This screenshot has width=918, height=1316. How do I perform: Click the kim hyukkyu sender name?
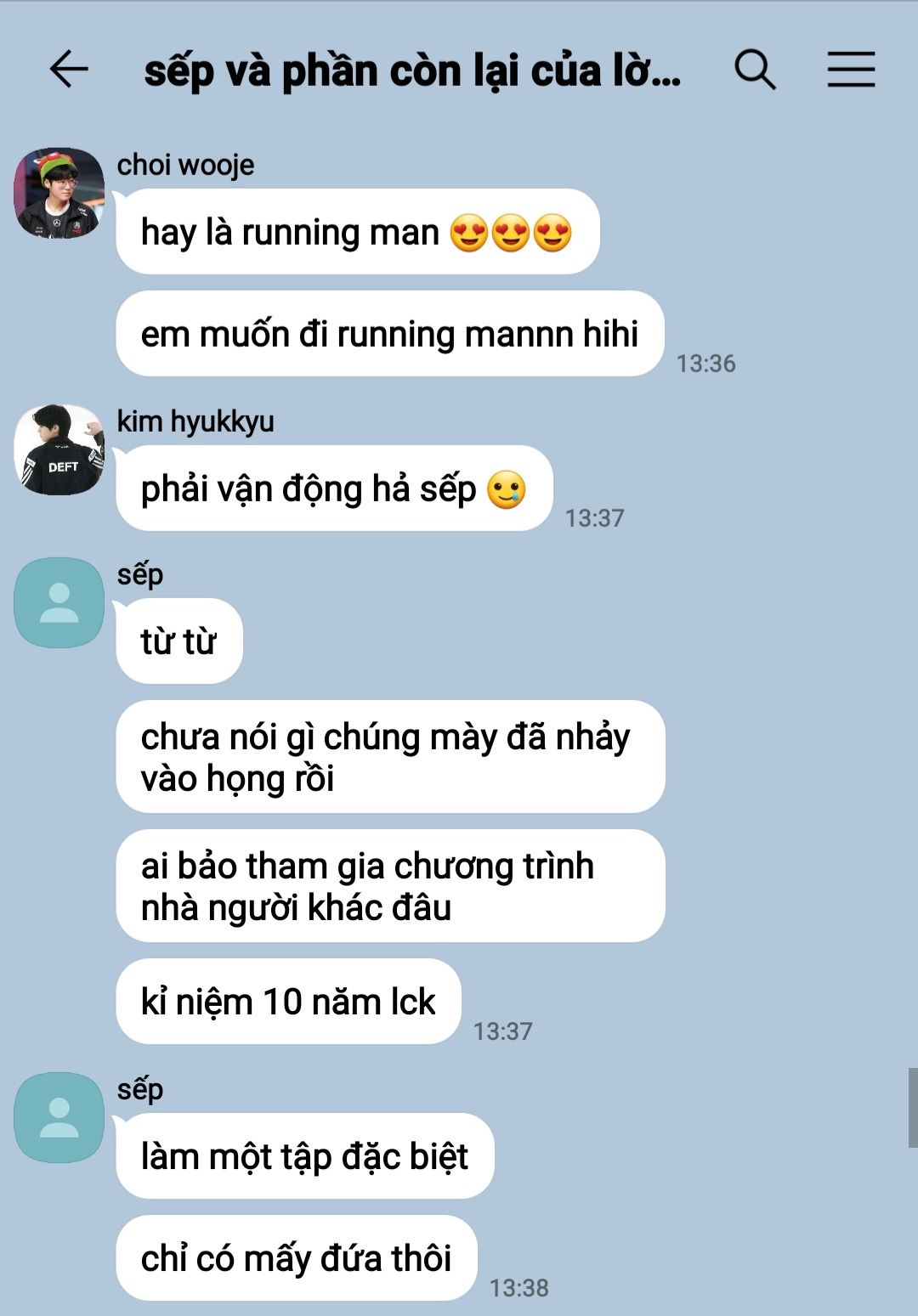tap(195, 421)
